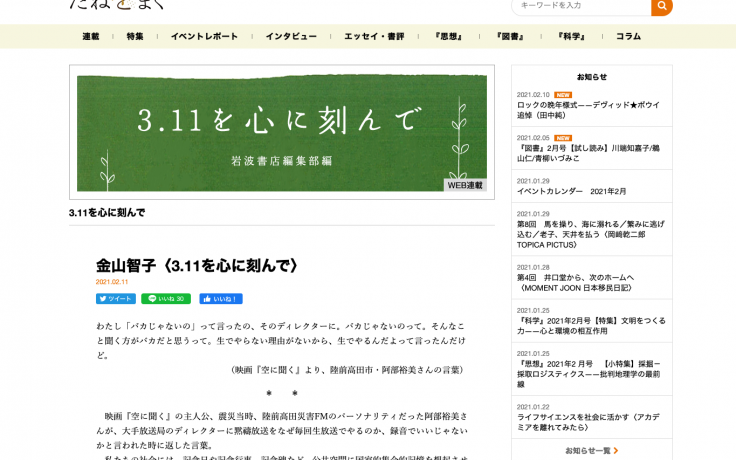Click the NEW badge beside 2021.02.10

pyautogui.click(x=563, y=95)
